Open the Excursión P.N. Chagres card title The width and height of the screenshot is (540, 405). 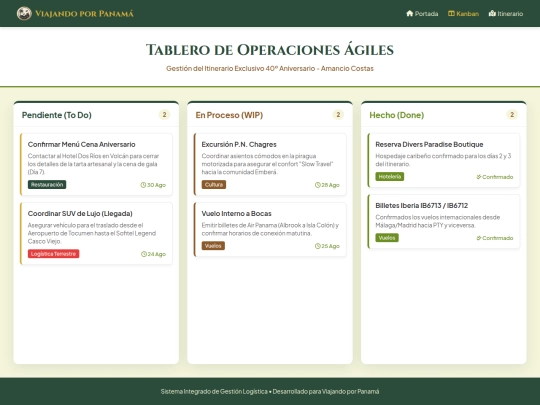click(239, 144)
